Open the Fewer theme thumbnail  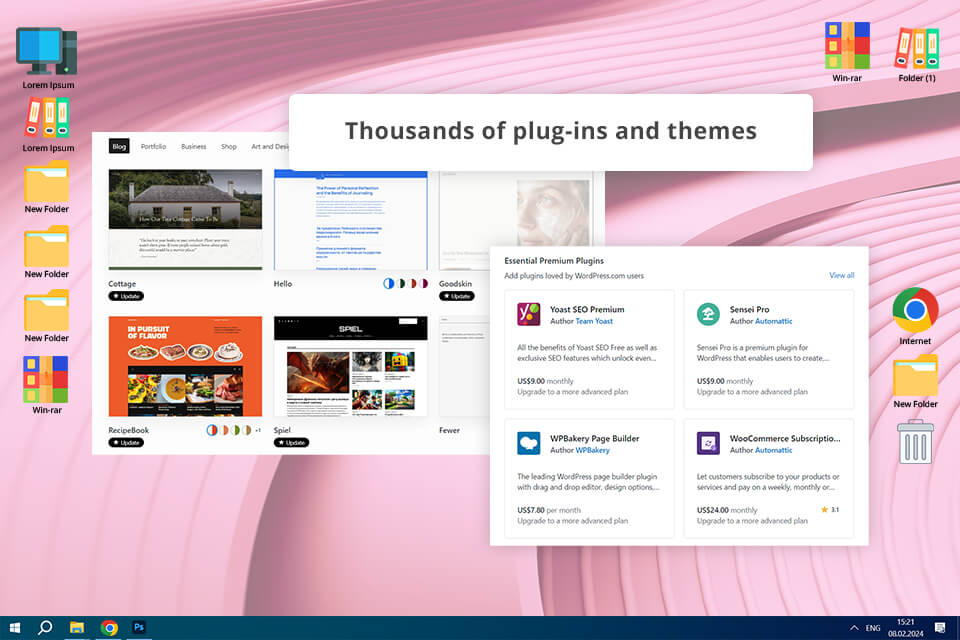(464, 366)
